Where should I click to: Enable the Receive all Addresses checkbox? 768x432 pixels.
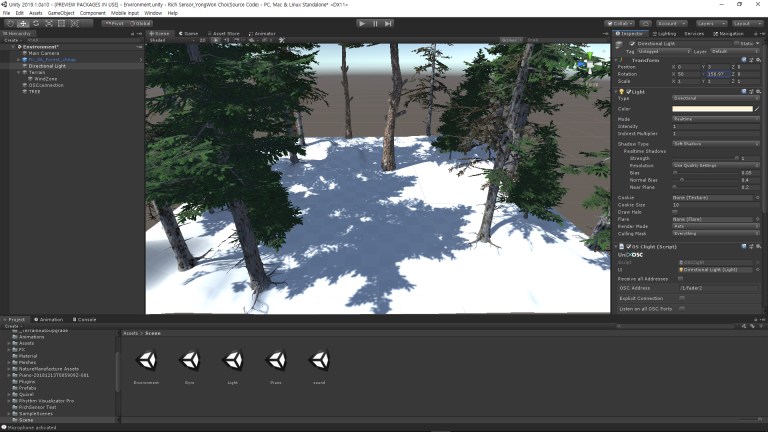click(681, 278)
